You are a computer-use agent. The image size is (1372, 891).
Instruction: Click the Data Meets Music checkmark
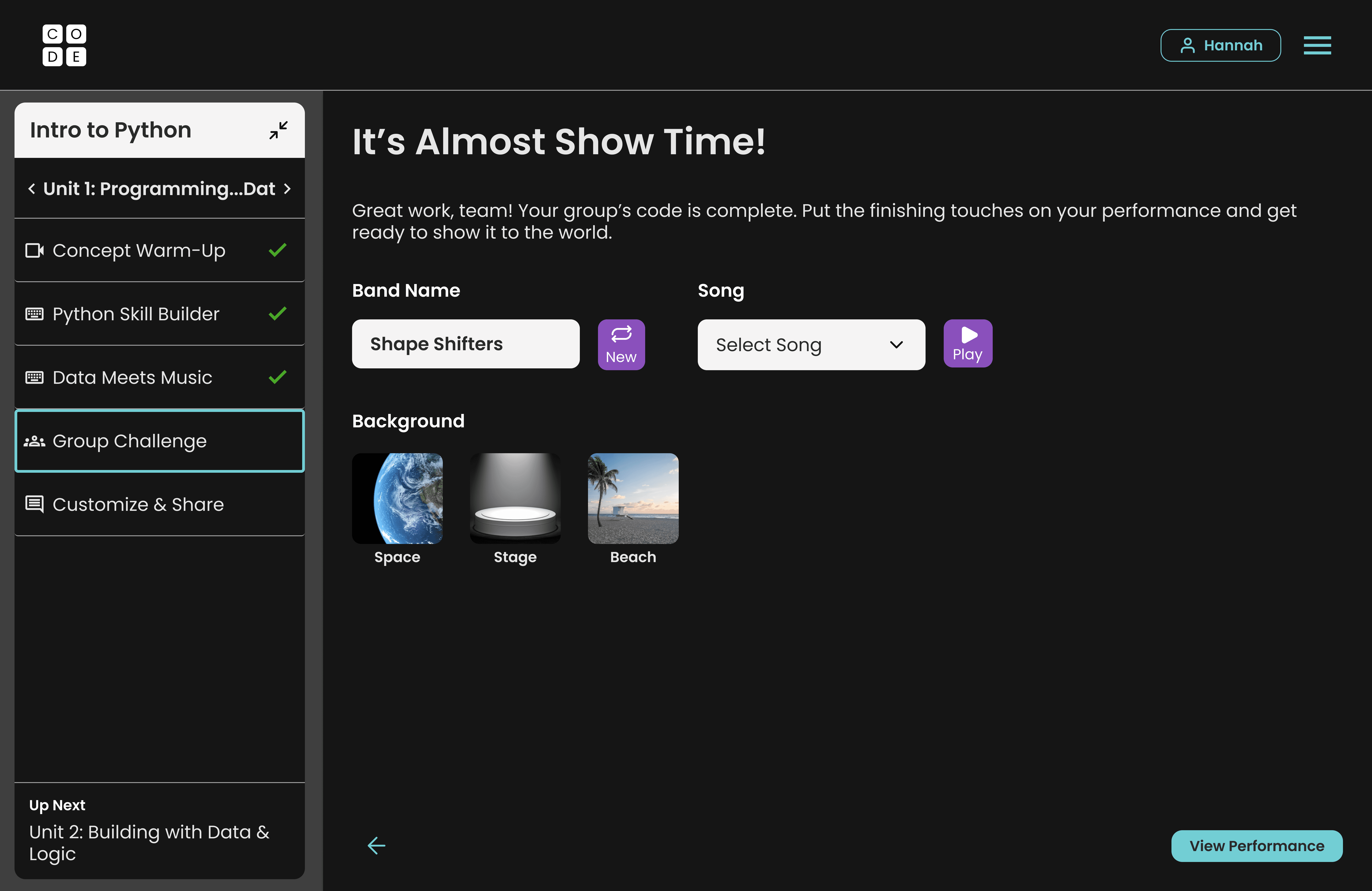tap(277, 377)
